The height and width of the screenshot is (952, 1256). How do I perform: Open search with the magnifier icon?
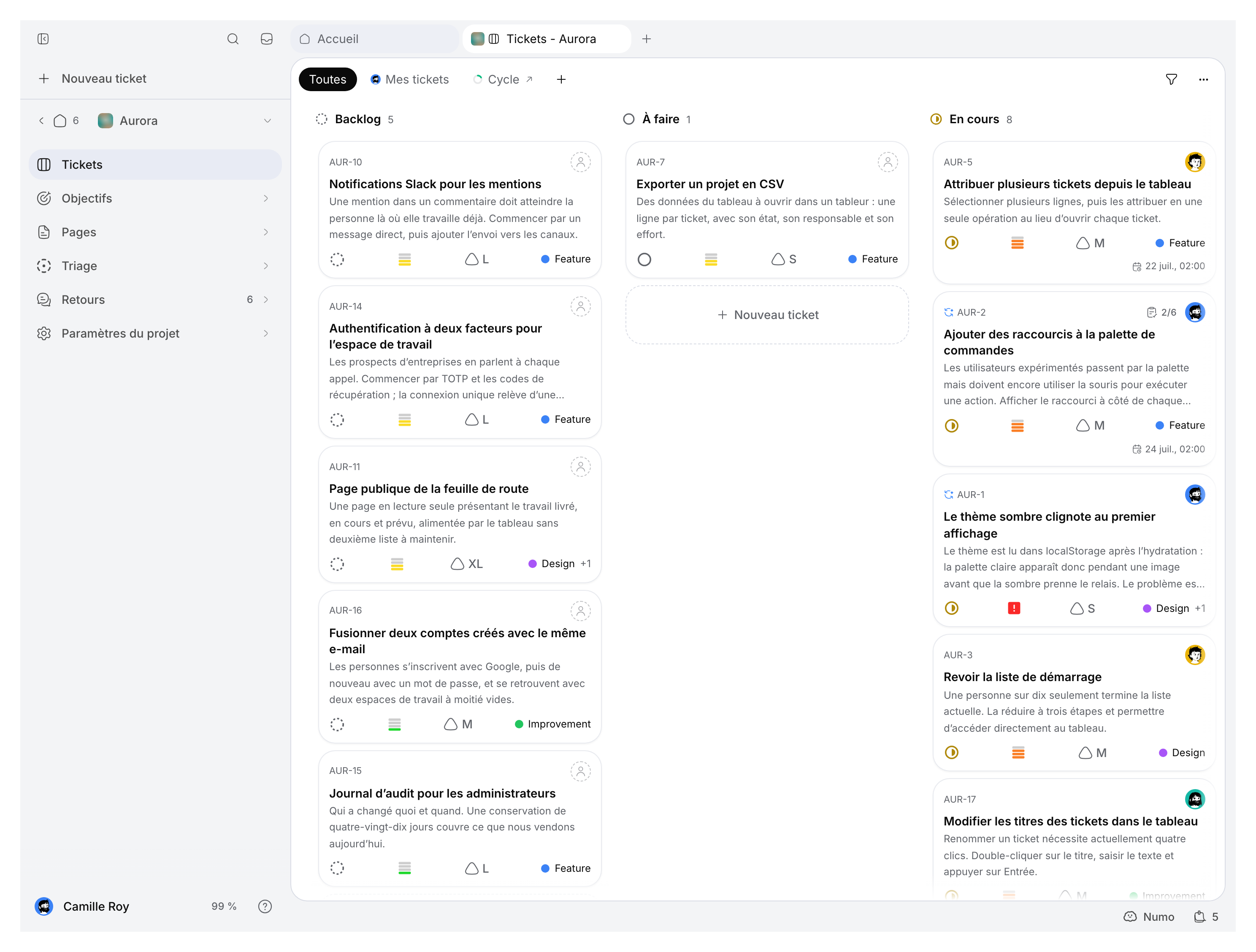233,38
